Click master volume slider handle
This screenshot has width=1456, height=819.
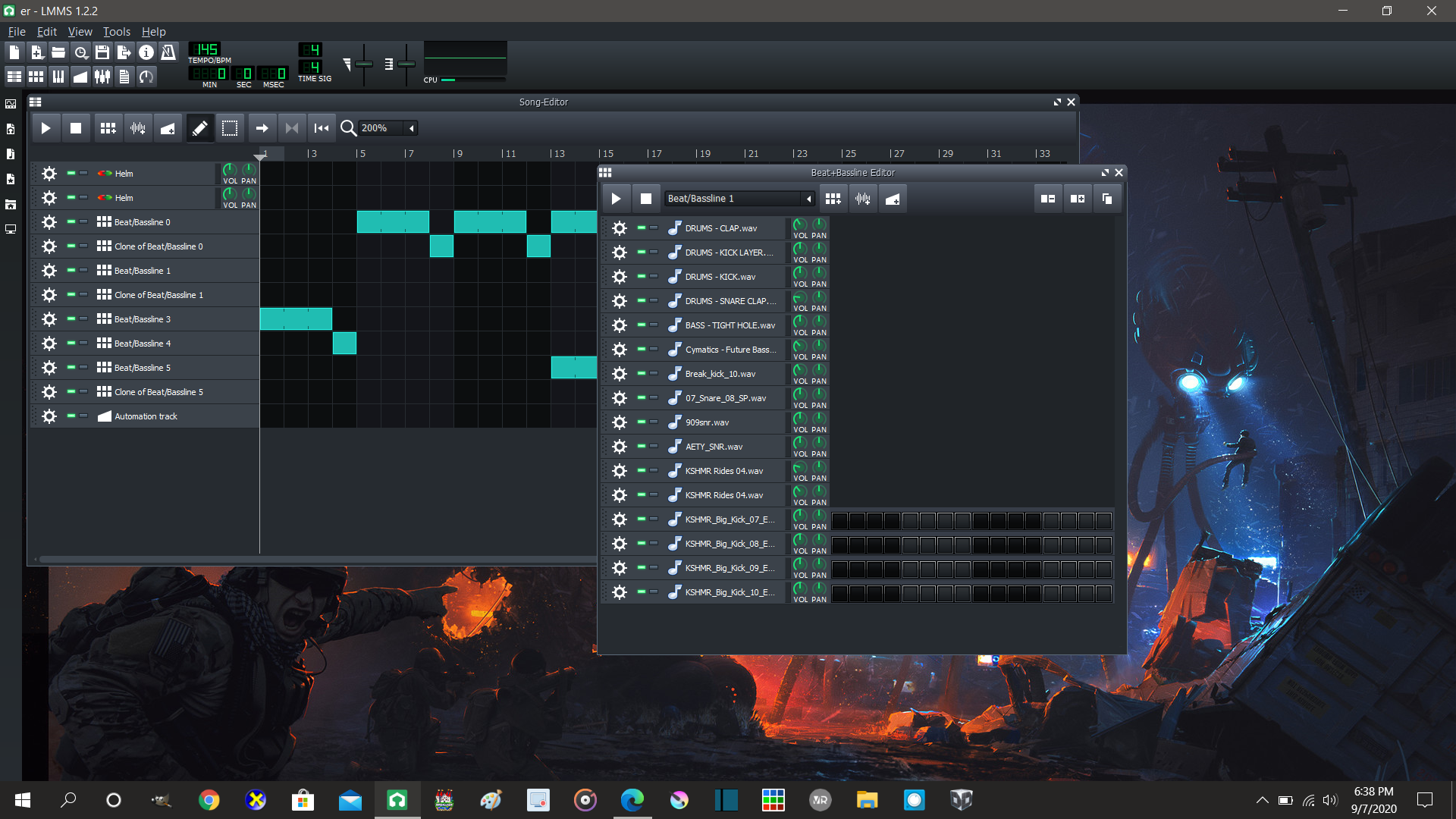click(364, 64)
